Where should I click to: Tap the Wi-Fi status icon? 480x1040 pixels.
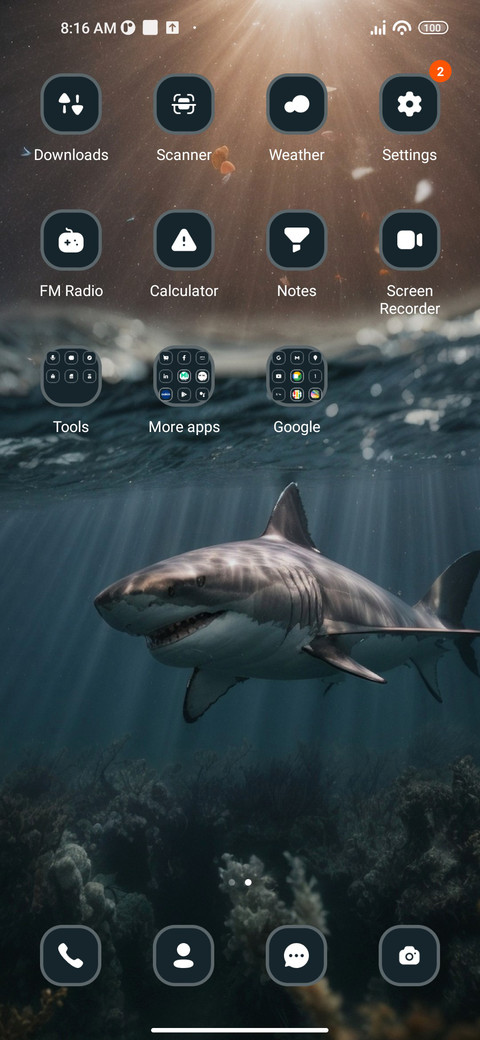click(402, 28)
